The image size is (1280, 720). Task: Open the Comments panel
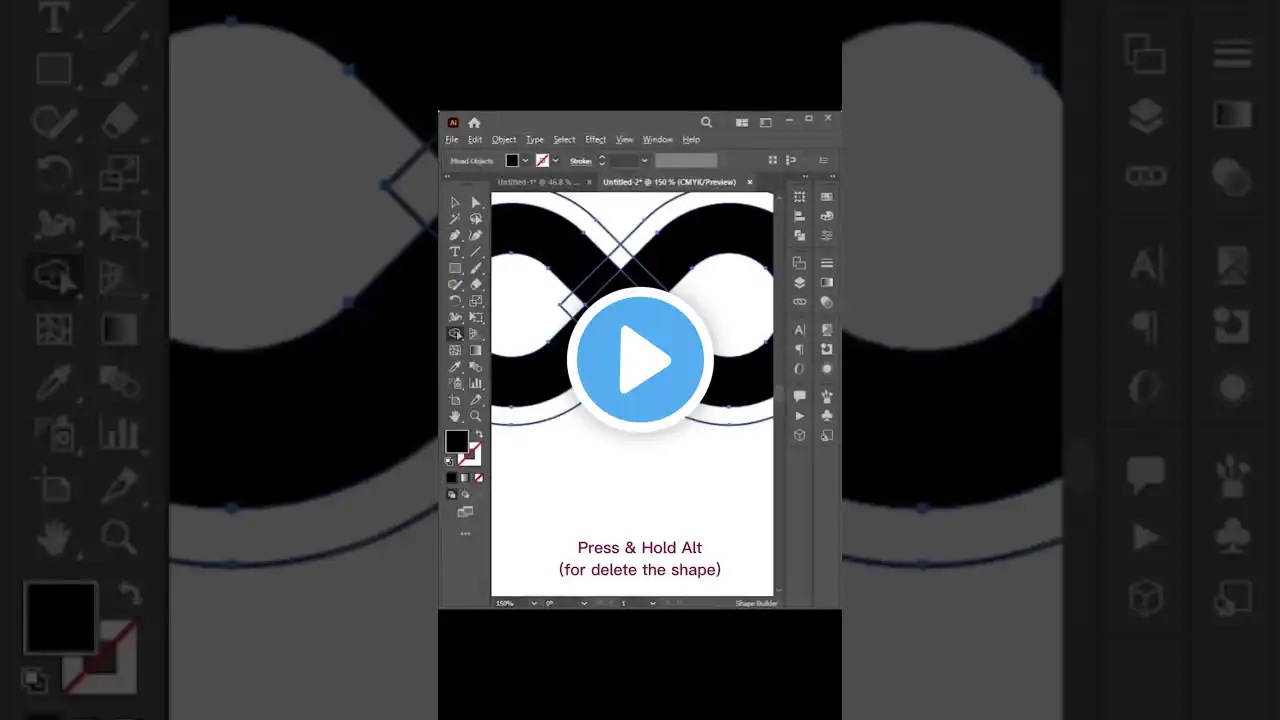(799, 396)
